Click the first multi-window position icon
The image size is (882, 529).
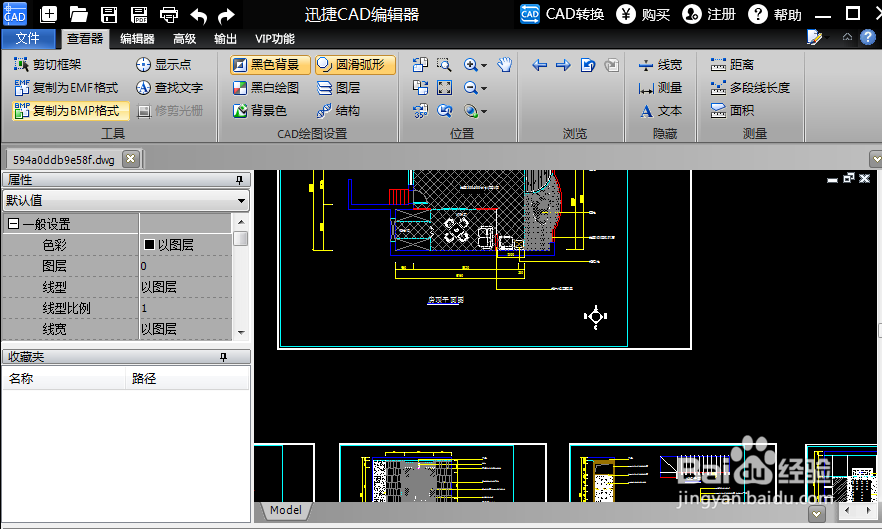[x=420, y=65]
